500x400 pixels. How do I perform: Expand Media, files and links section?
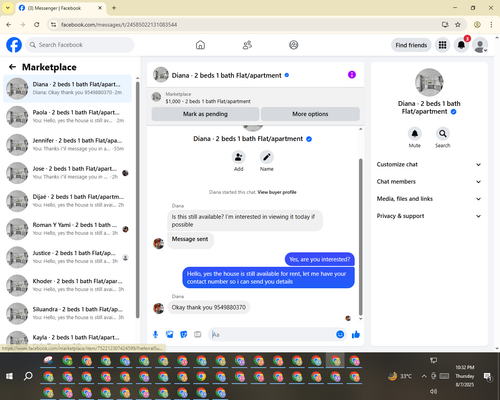(x=429, y=199)
